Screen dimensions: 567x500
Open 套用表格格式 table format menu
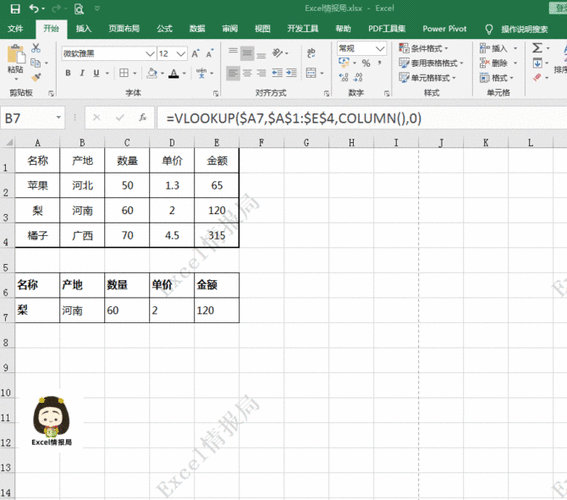coord(431,63)
